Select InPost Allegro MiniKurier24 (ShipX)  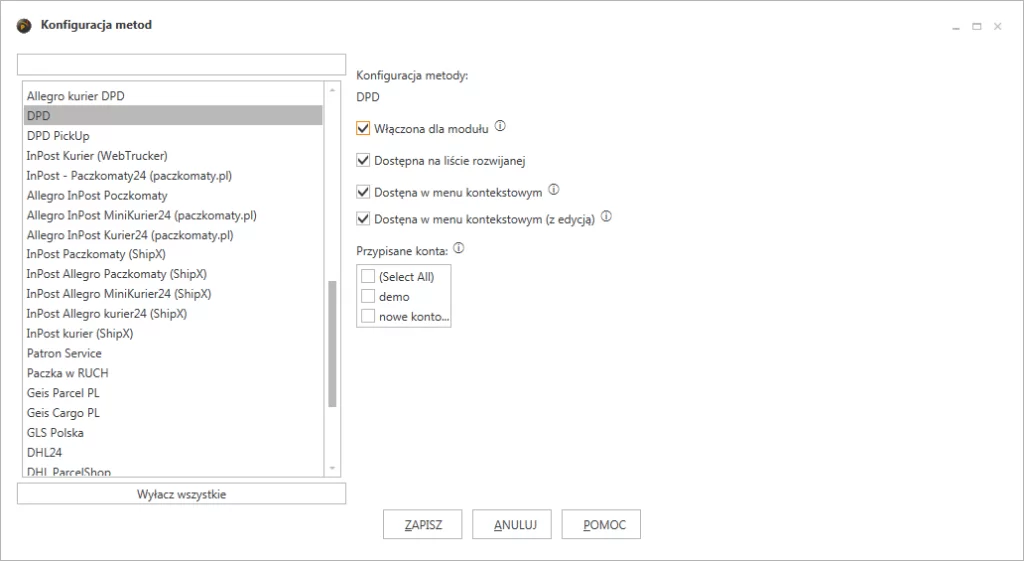[x=173, y=294]
